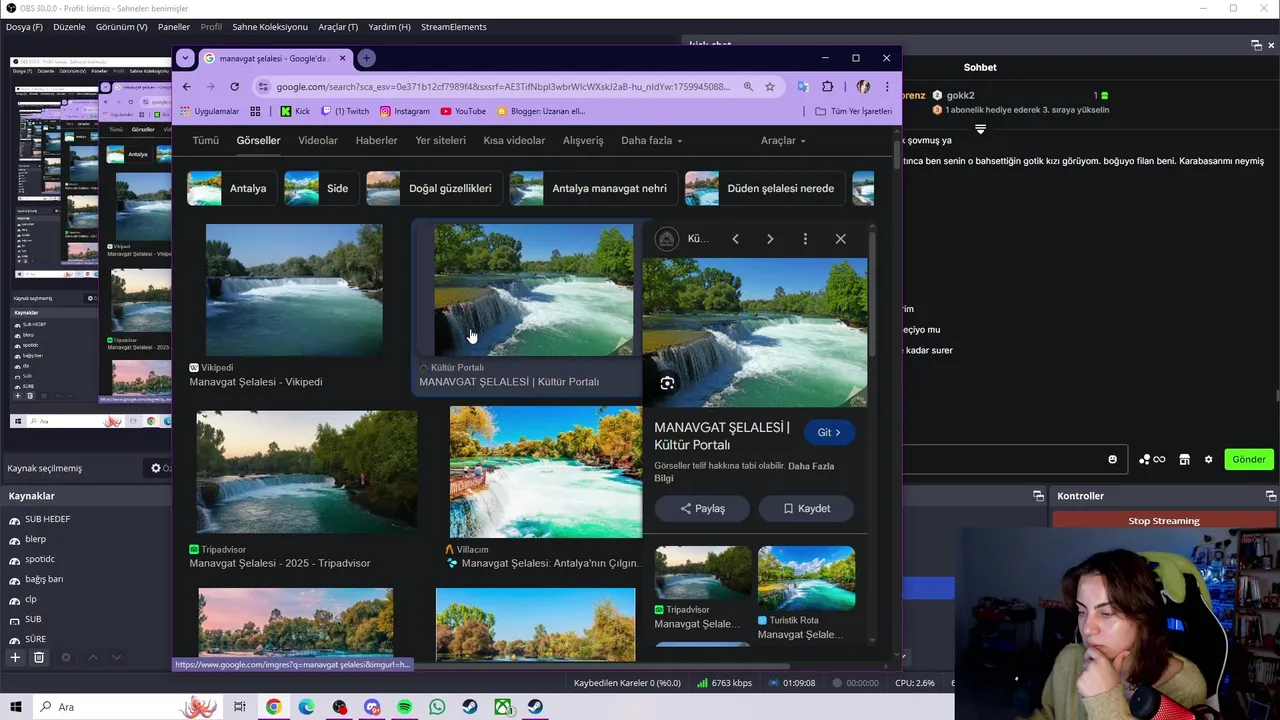Viewport: 1280px width, 720px height.
Task: Show the next image in the preview panel
Action: [770, 239]
